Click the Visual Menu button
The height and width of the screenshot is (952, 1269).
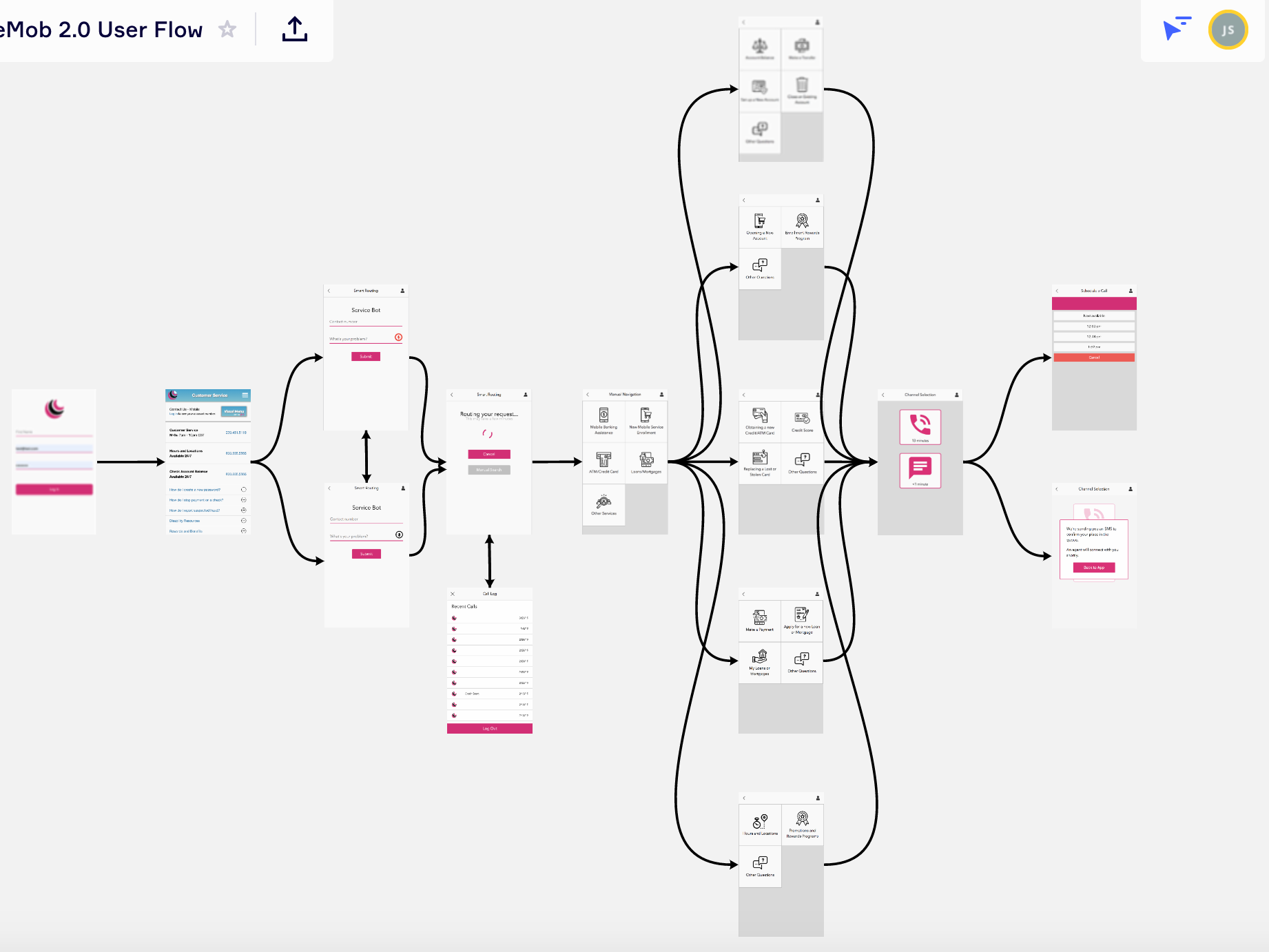click(234, 412)
